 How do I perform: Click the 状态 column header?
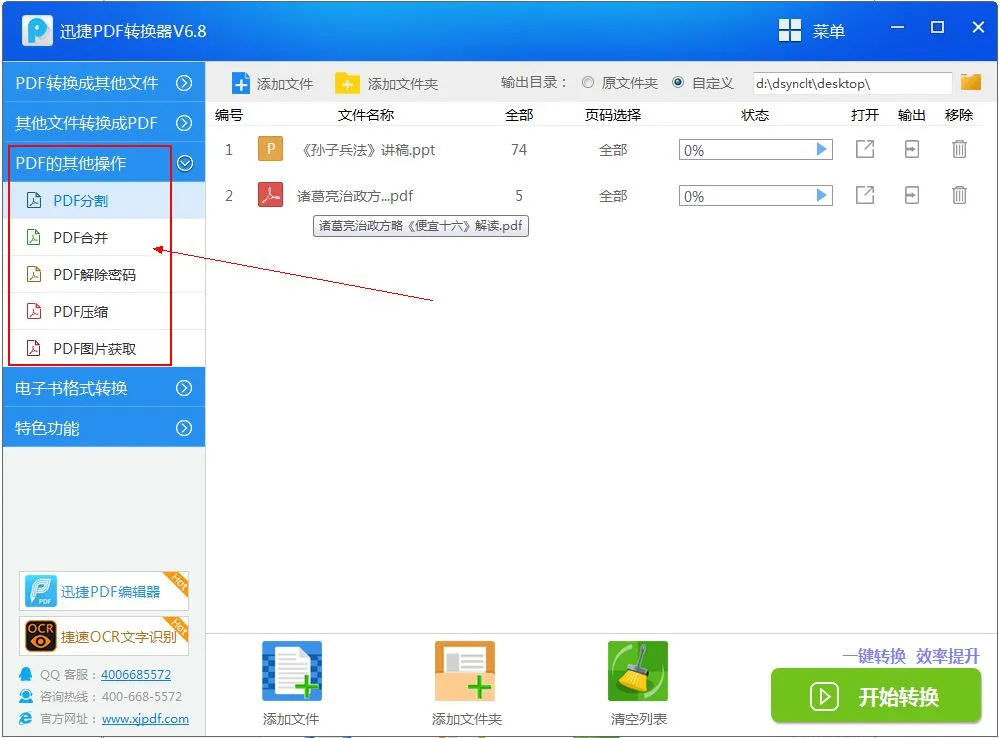tap(755, 115)
